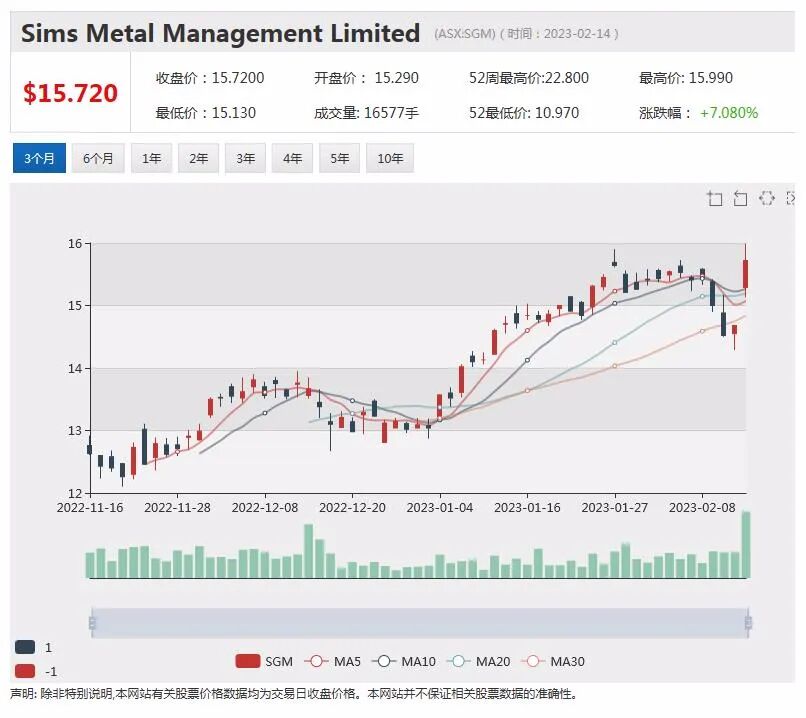Activate the area zoom tool icon
The width and height of the screenshot is (806, 718).
tap(715, 198)
